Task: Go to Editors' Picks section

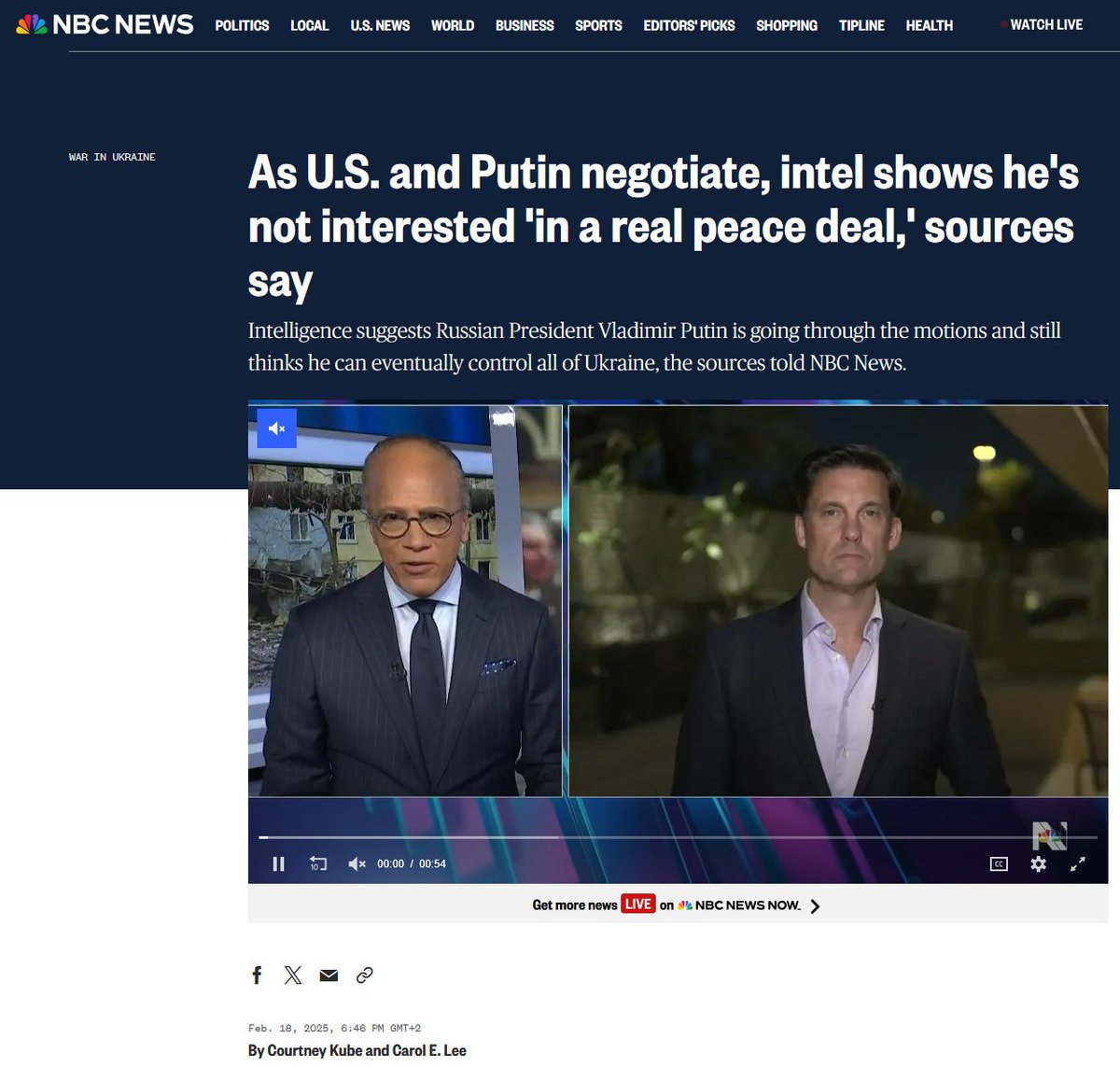Action: pyautogui.click(x=689, y=25)
